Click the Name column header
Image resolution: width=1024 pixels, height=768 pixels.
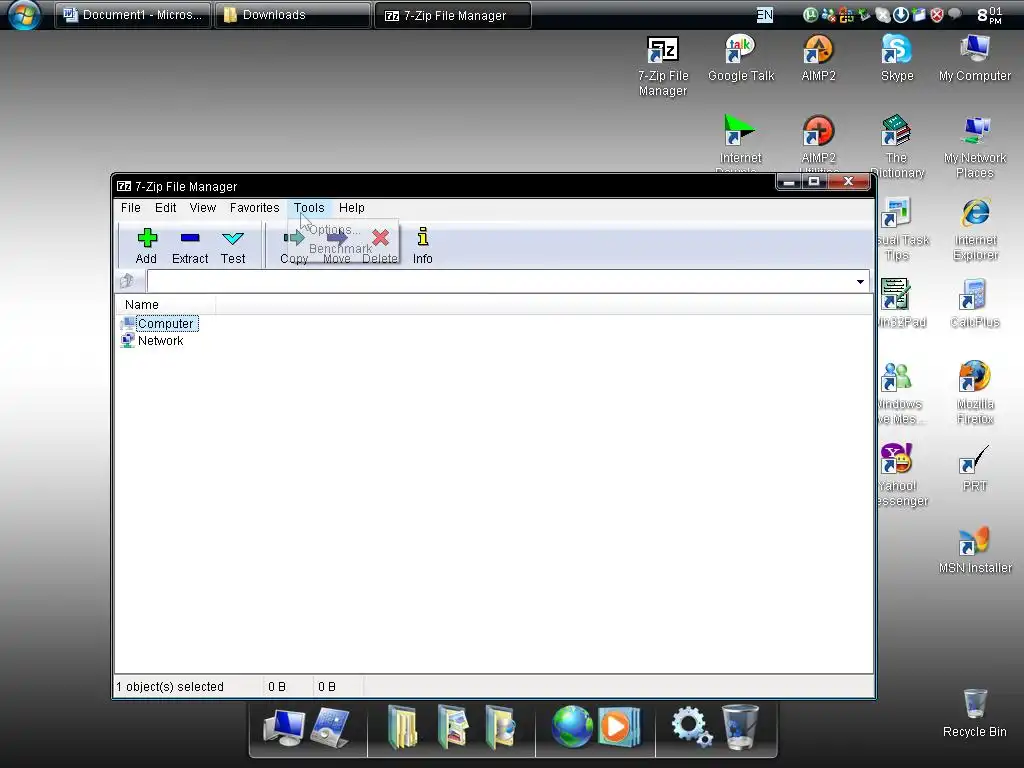point(166,304)
